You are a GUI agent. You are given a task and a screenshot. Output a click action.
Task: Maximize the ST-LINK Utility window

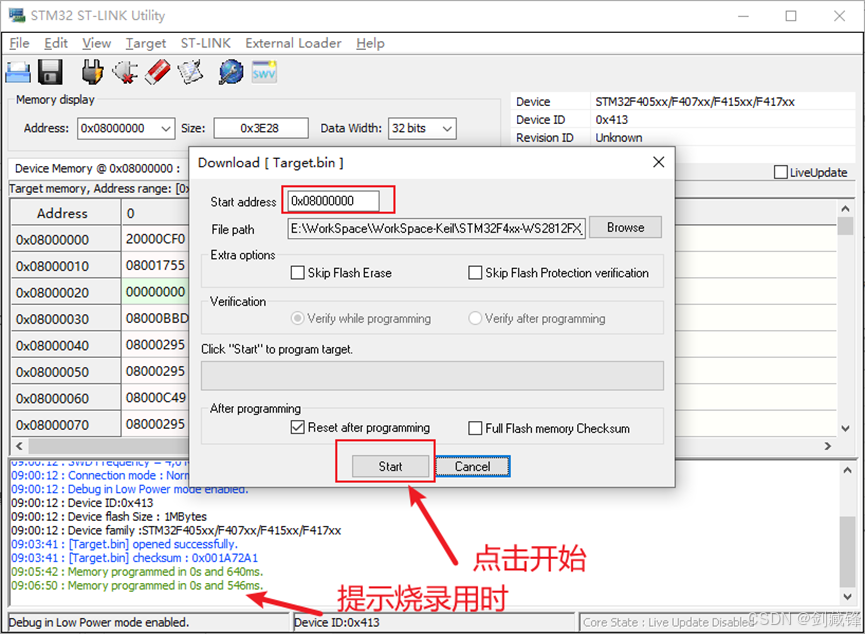pyautogui.click(x=791, y=16)
